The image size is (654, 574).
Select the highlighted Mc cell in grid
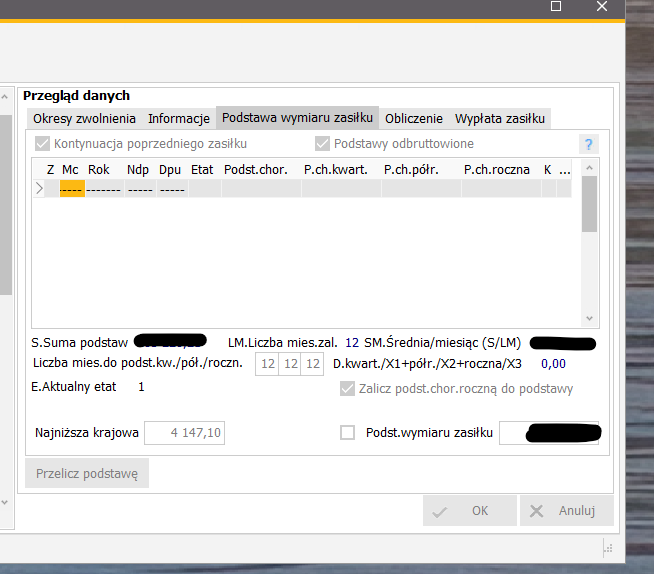click(x=71, y=188)
